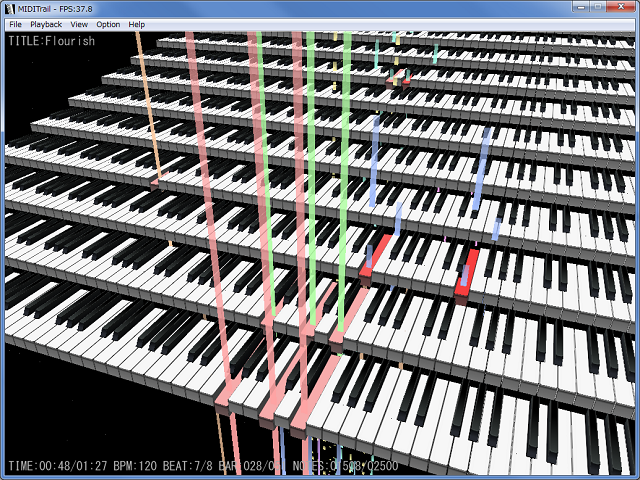Click the TITLE:Flourish overlay text
This screenshot has width=640, height=480.
(x=51, y=41)
